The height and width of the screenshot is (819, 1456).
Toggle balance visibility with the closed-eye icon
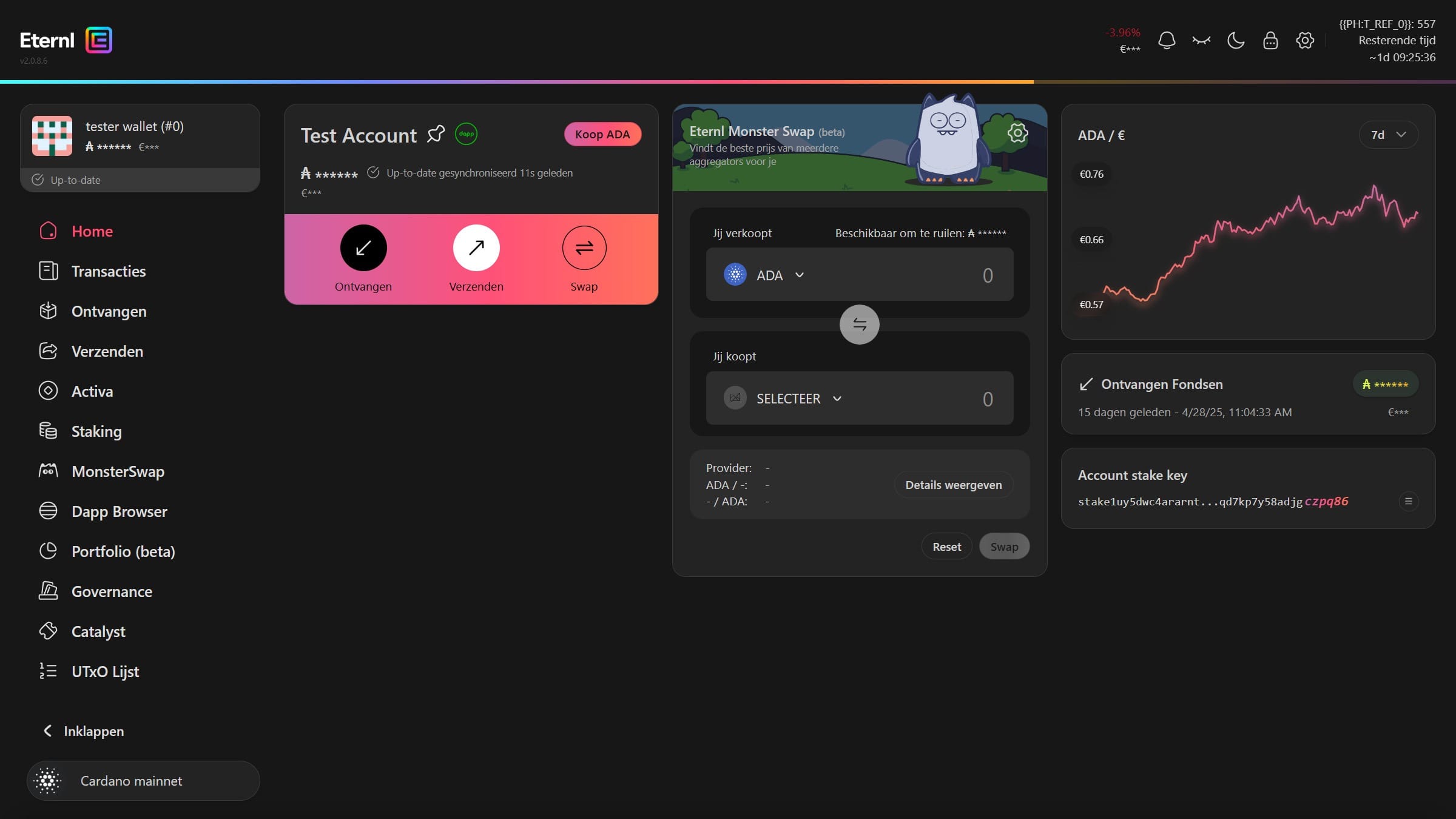(x=1201, y=41)
